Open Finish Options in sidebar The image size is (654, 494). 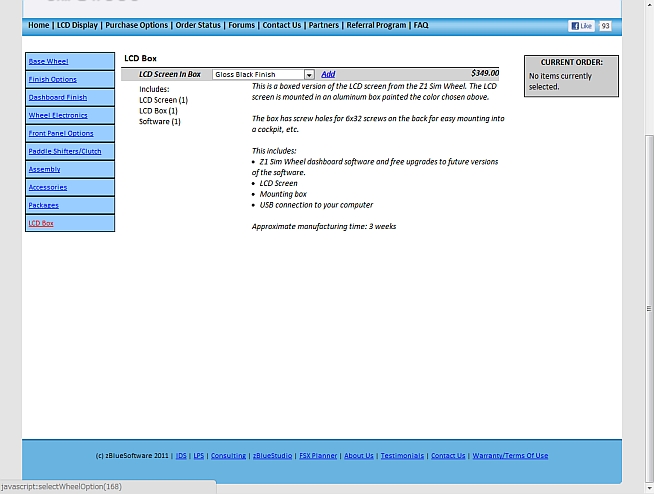53,79
